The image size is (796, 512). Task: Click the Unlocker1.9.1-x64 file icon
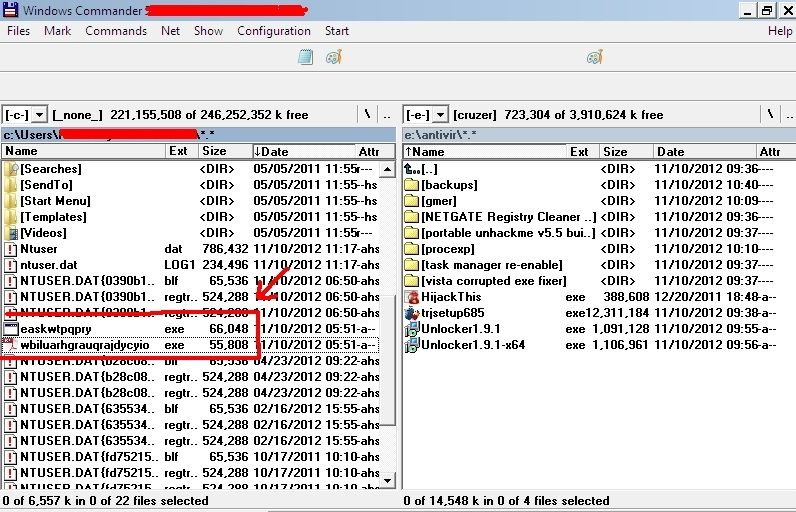(x=411, y=345)
